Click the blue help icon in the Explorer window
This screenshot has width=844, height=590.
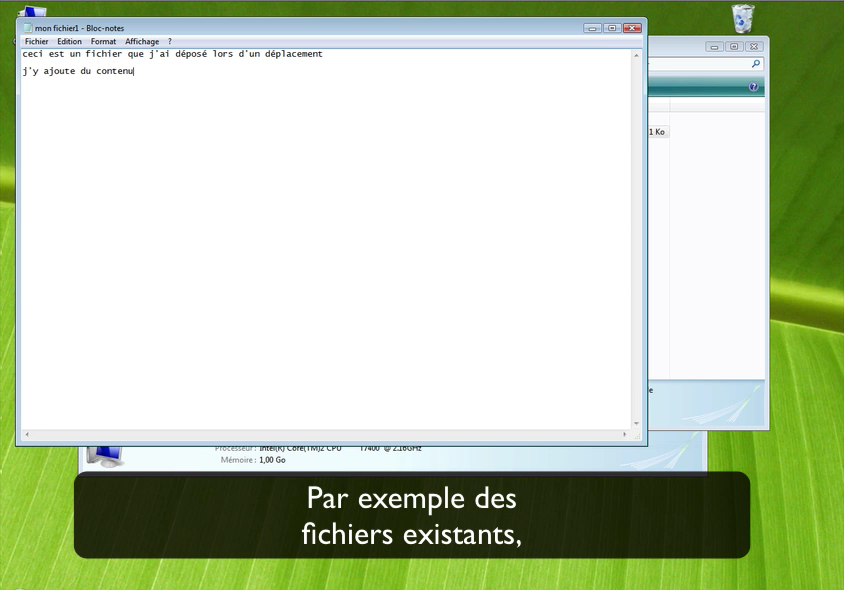point(754,87)
